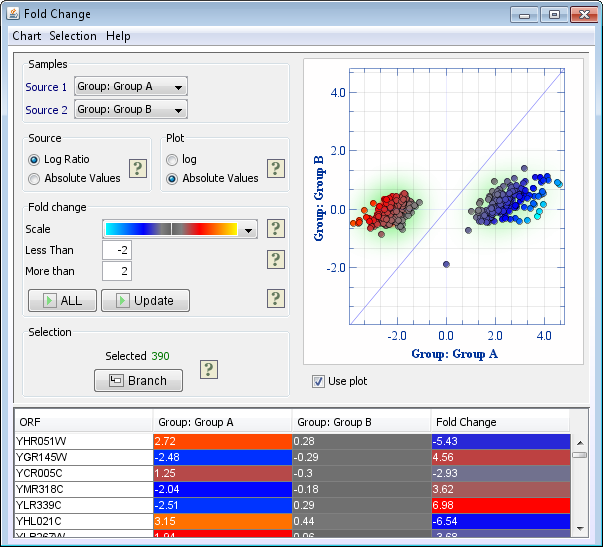Click Group: Group A column header
The width and height of the screenshot is (603, 547).
(x=223, y=422)
